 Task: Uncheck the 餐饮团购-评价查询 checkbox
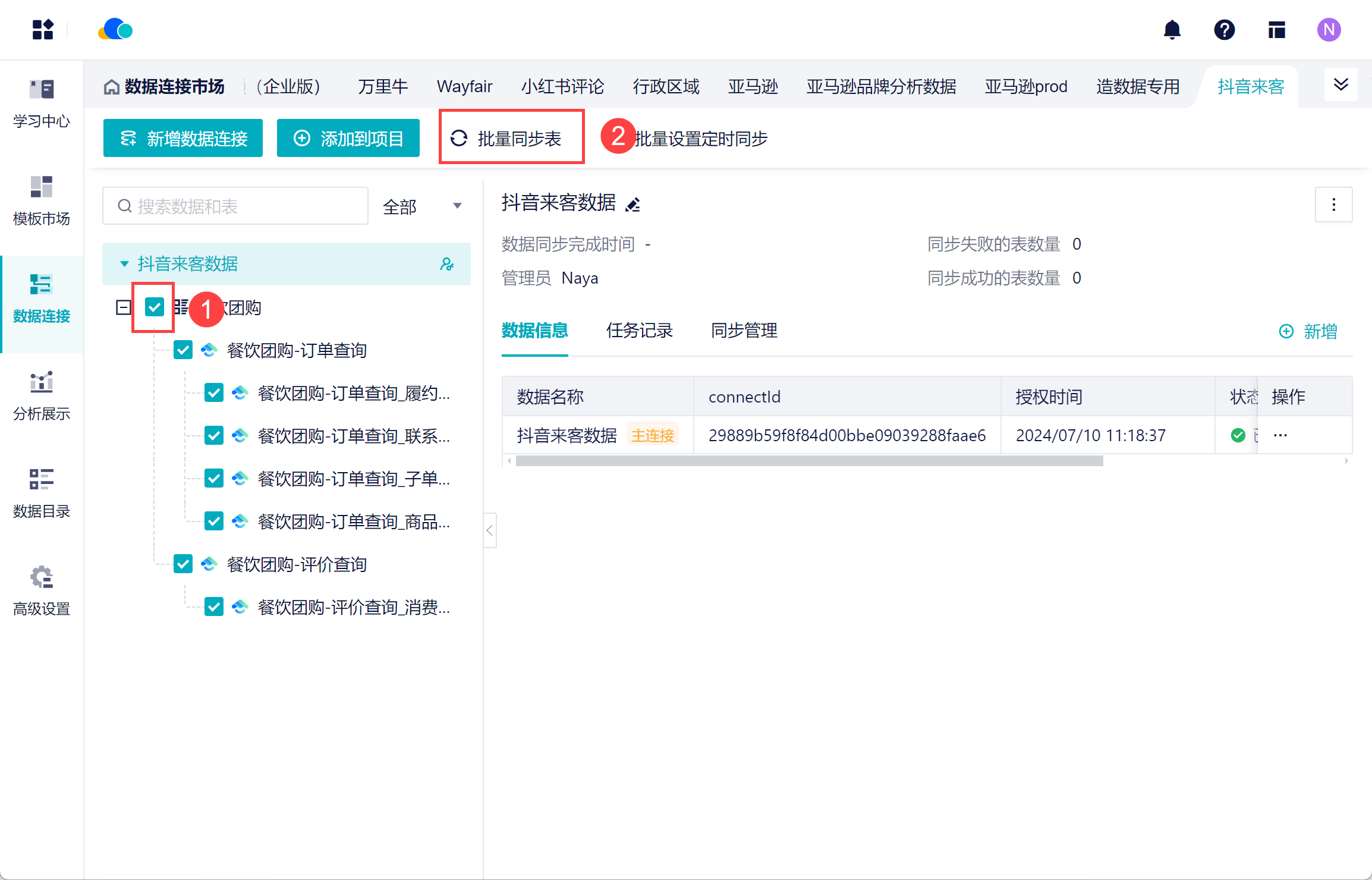[183, 564]
